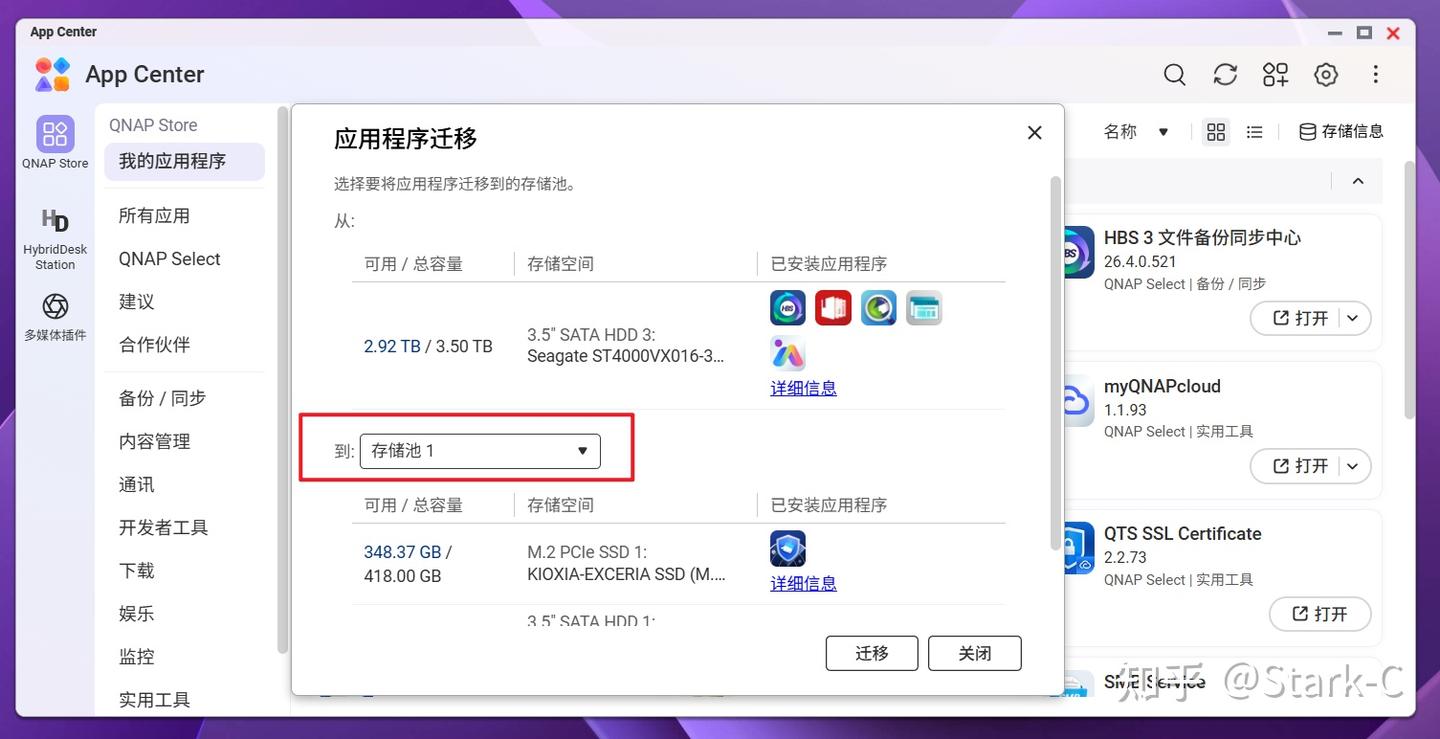This screenshot has width=1440, height=739.
Task: Click the category sidebar vertical scrollbar
Action: tap(283, 380)
